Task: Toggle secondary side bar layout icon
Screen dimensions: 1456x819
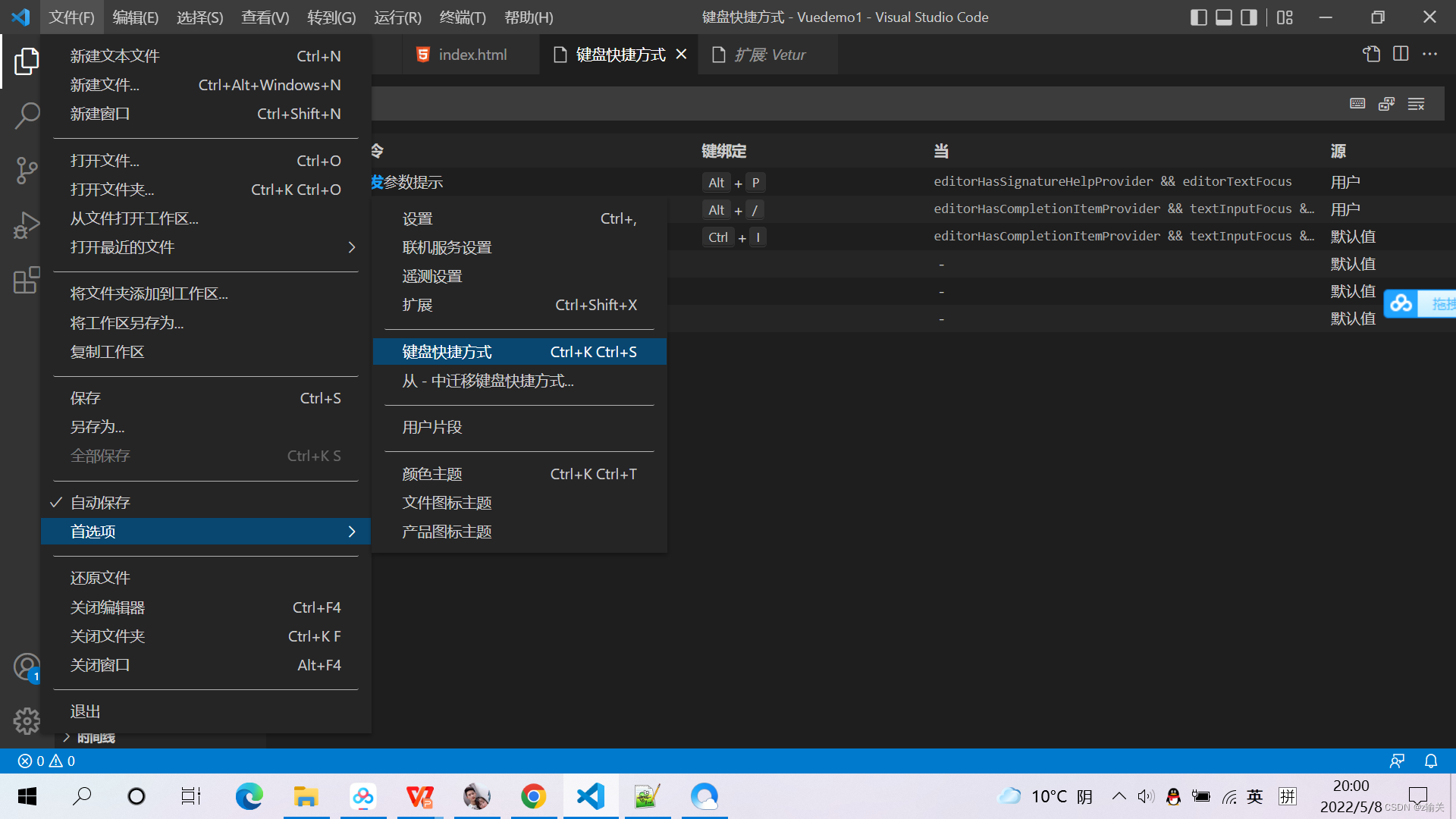Action: click(x=1248, y=17)
